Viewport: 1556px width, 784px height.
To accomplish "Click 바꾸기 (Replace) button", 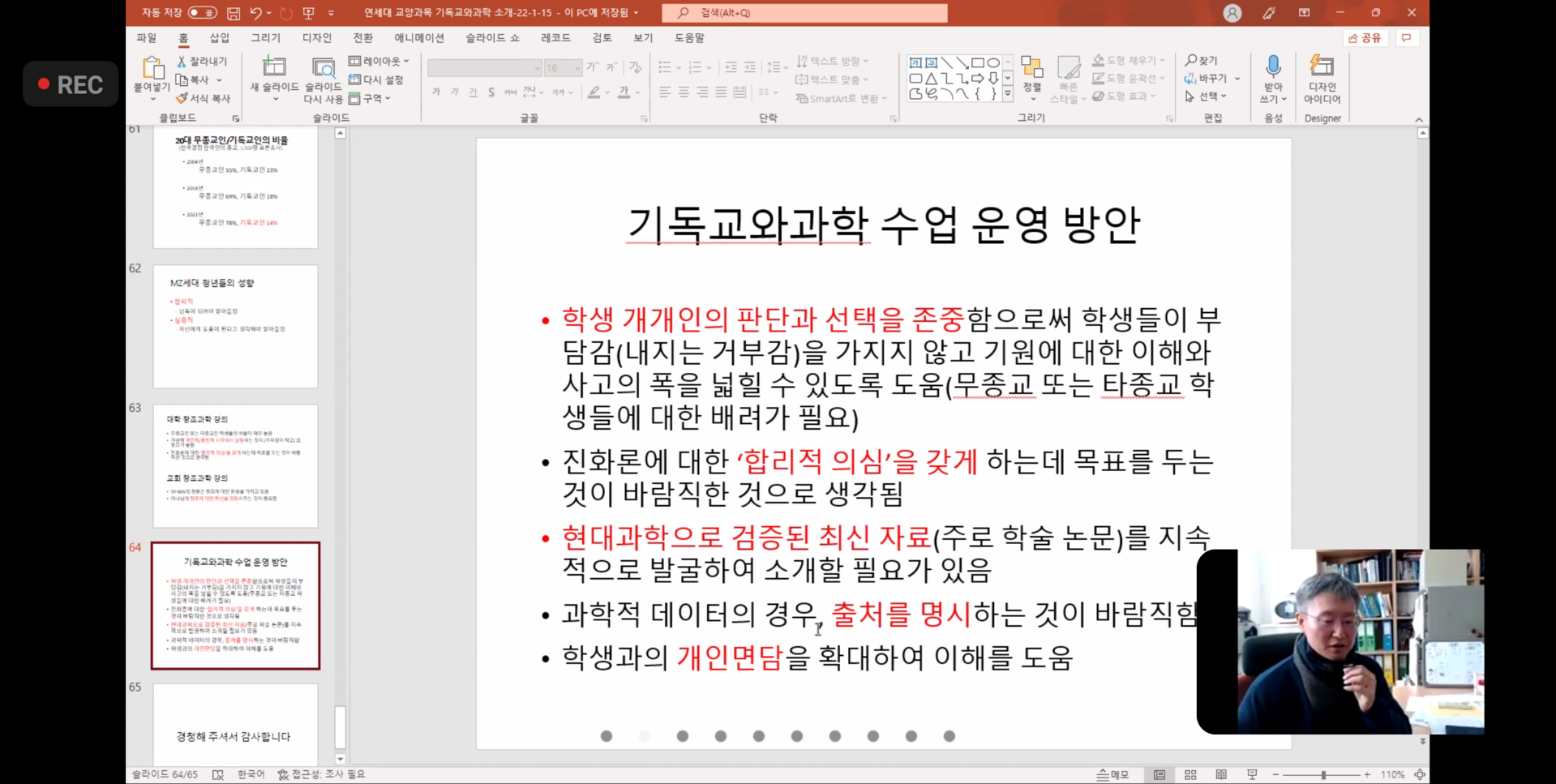I will point(1207,79).
